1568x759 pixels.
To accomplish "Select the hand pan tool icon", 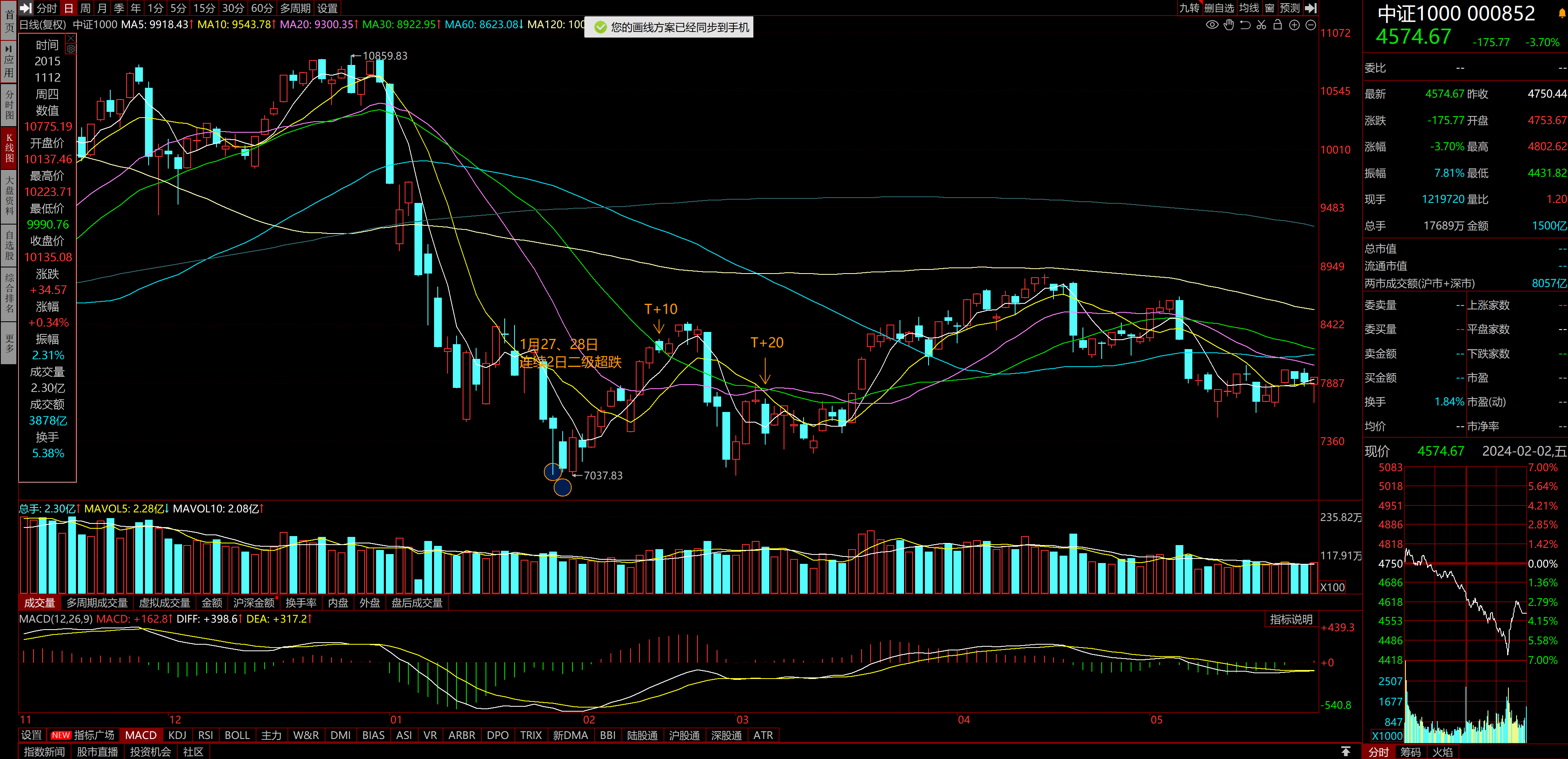I will 1228,25.
